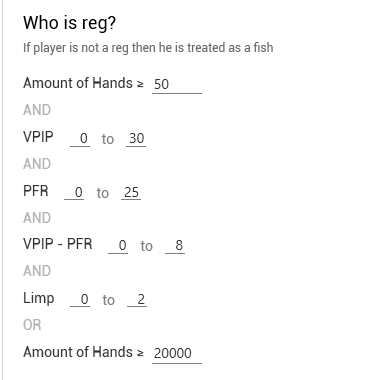Select the PFR minimum value field
This screenshot has width=374, height=380.
click(x=74, y=192)
